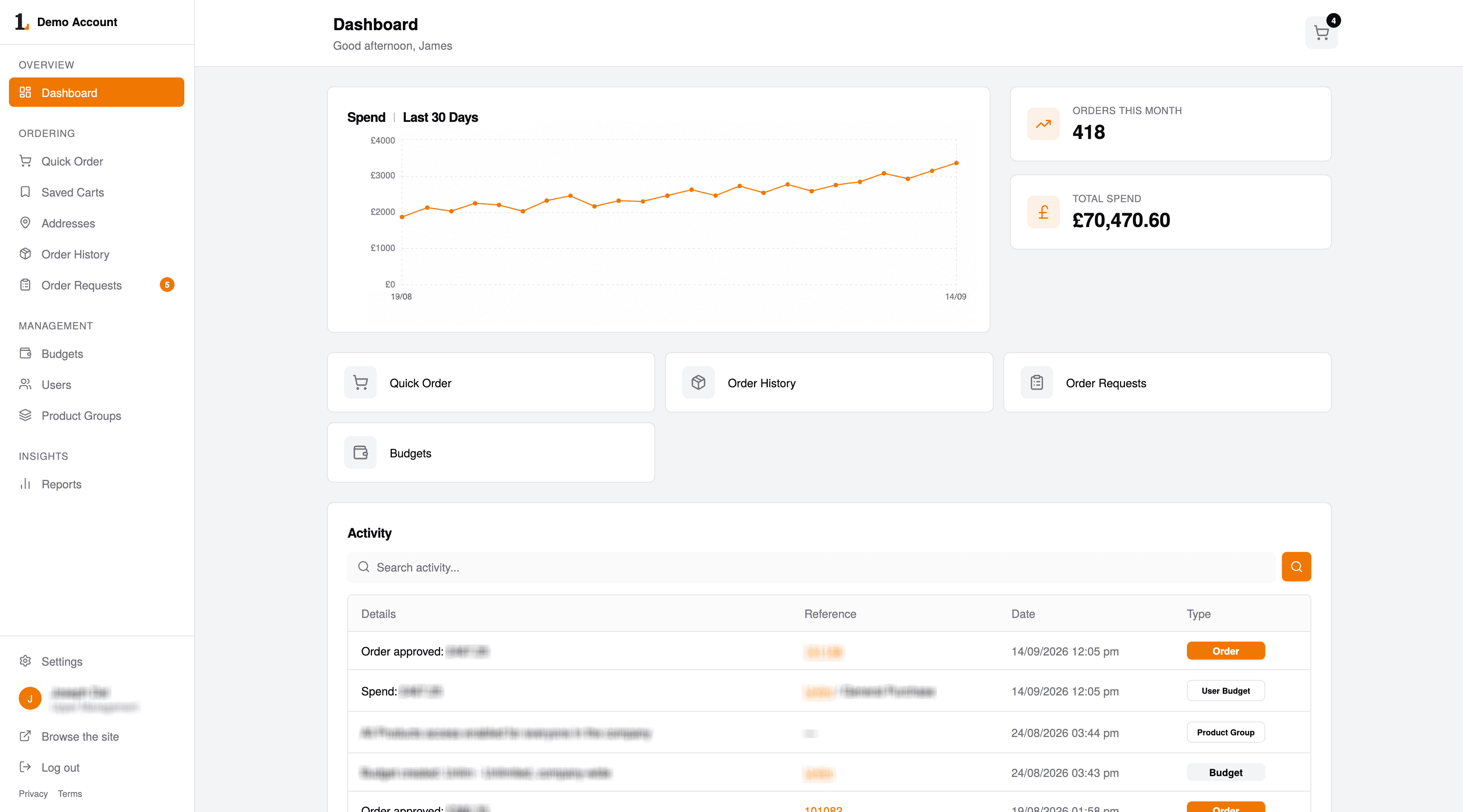Click the box icon on Order History card
This screenshot has height=812, width=1463.
point(698,382)
